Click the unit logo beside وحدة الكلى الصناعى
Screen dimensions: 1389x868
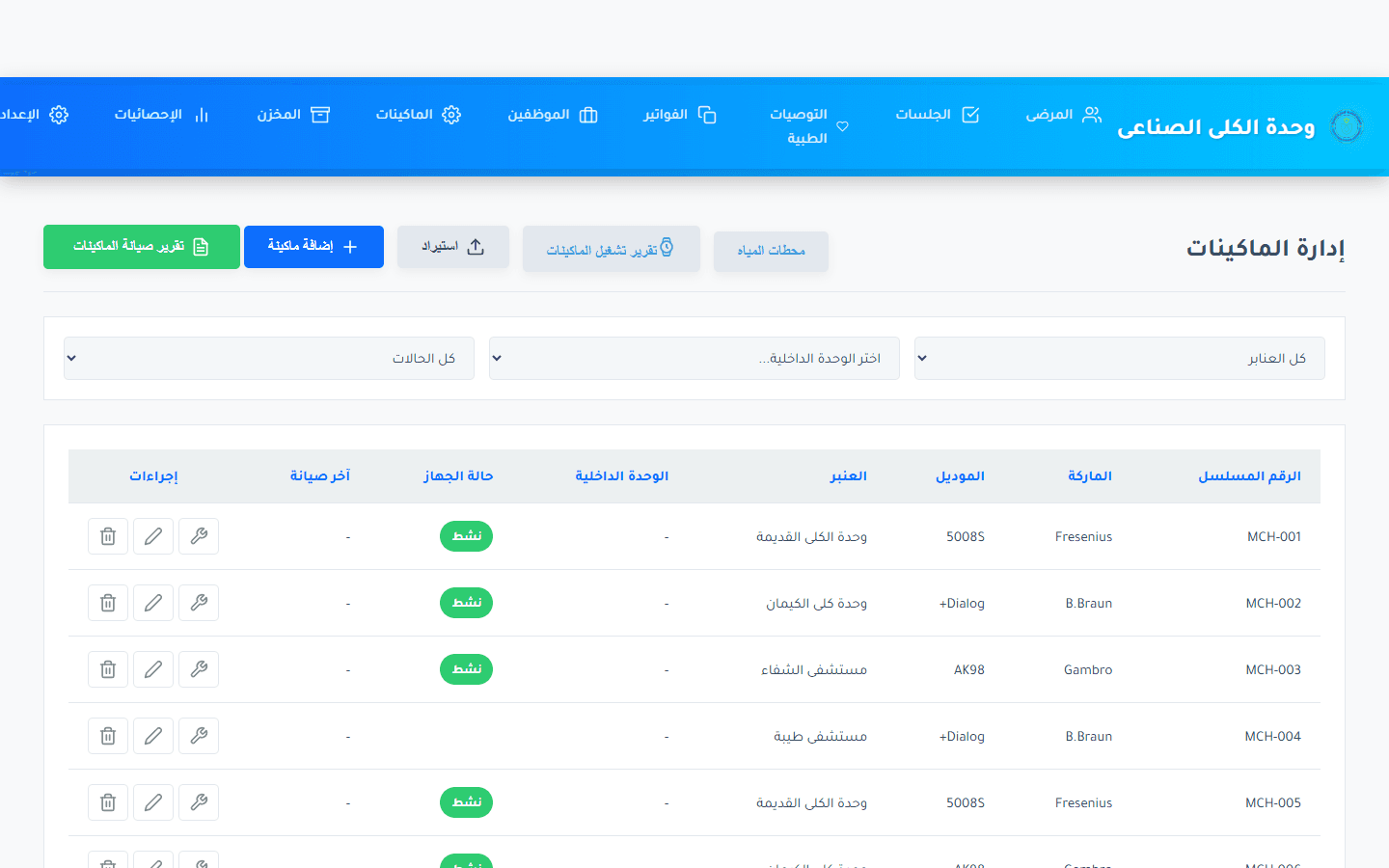tap(1346, 126)
